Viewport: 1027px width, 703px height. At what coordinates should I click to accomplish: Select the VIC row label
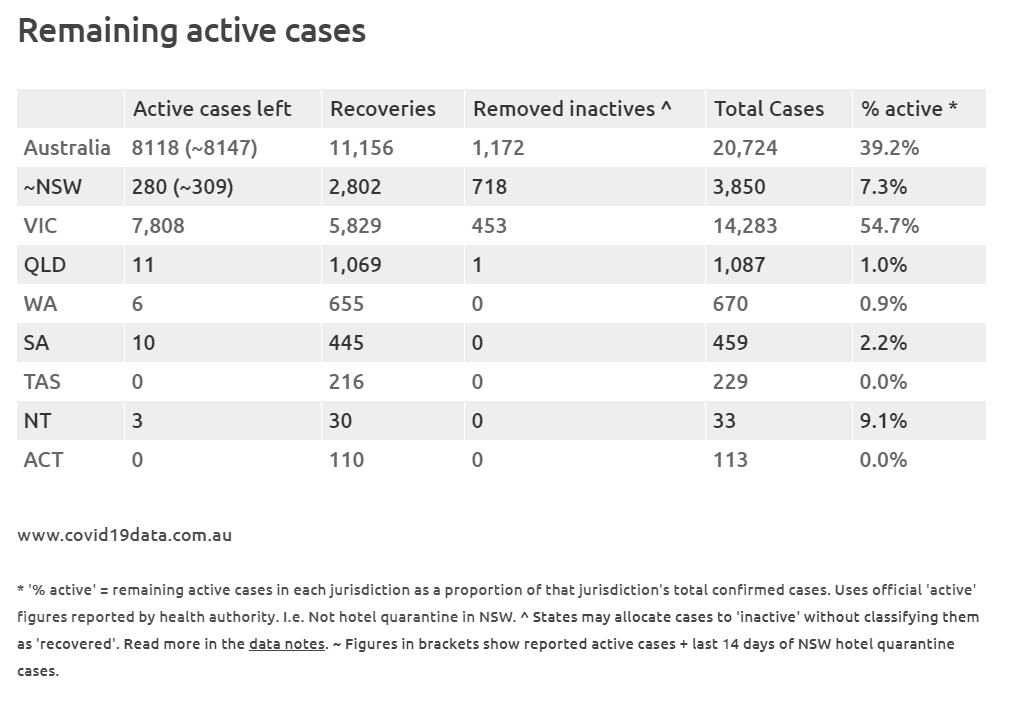pos(42,226)
